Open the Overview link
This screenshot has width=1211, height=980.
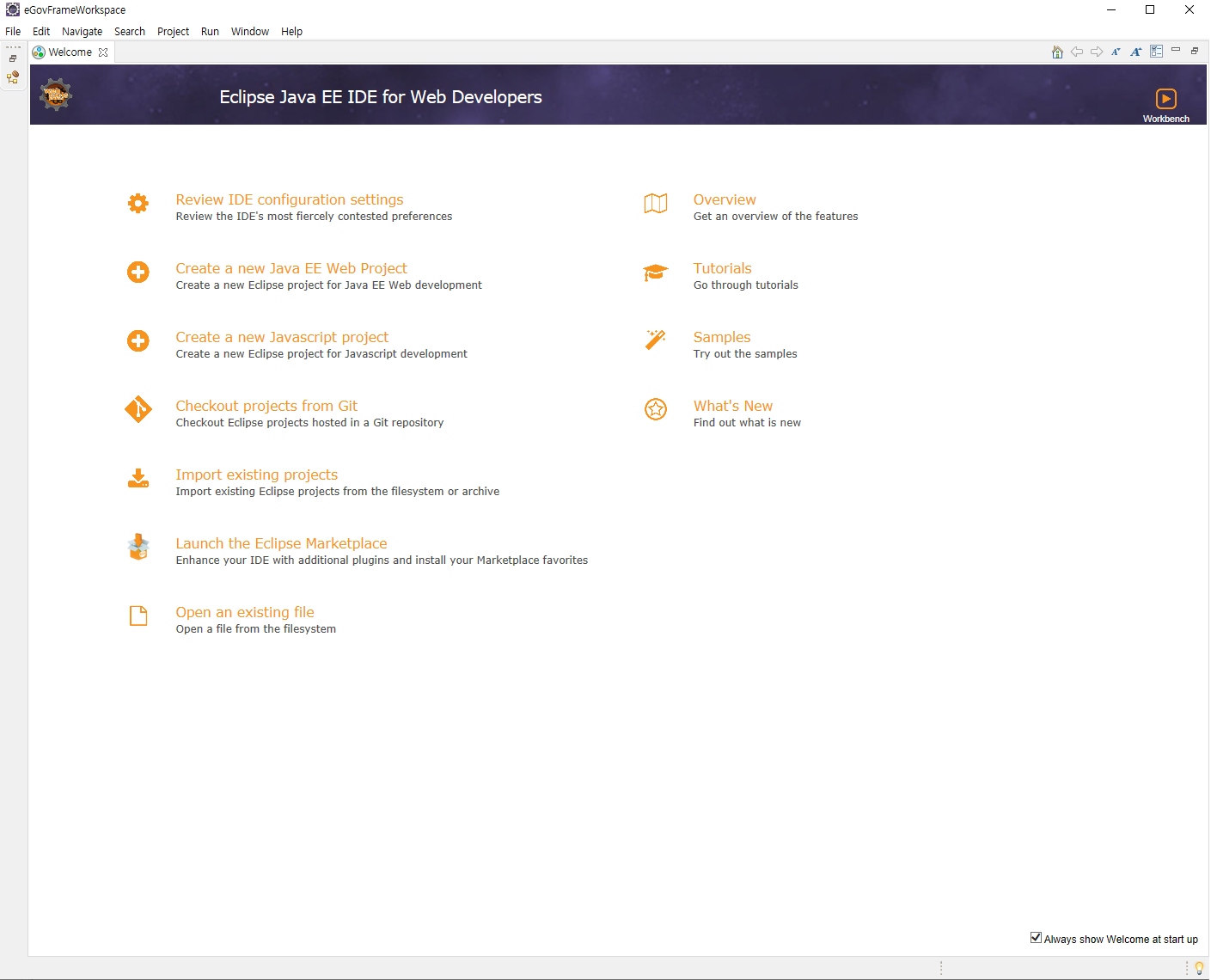(725, 199)
